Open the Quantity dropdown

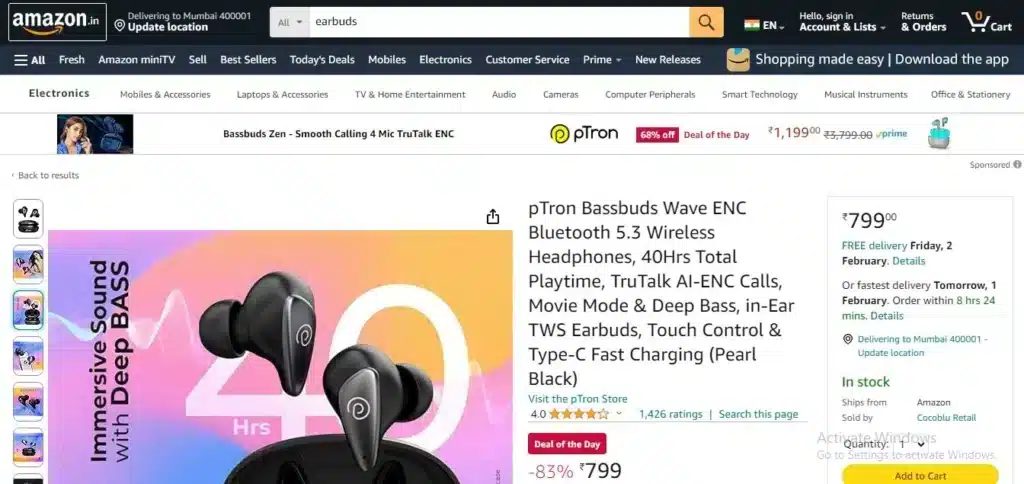tap(912, 444)
